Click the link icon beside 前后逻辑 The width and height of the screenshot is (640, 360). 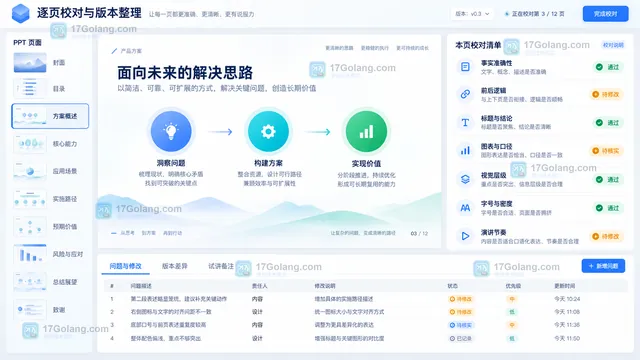[x=465, y=94]
